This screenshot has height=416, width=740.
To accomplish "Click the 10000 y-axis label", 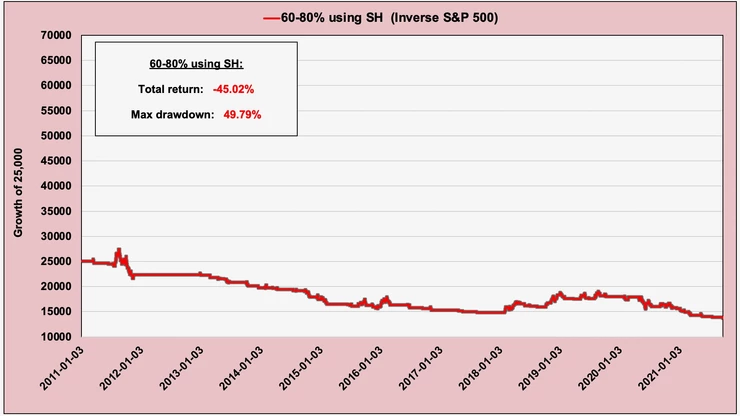I will point(56,337).
